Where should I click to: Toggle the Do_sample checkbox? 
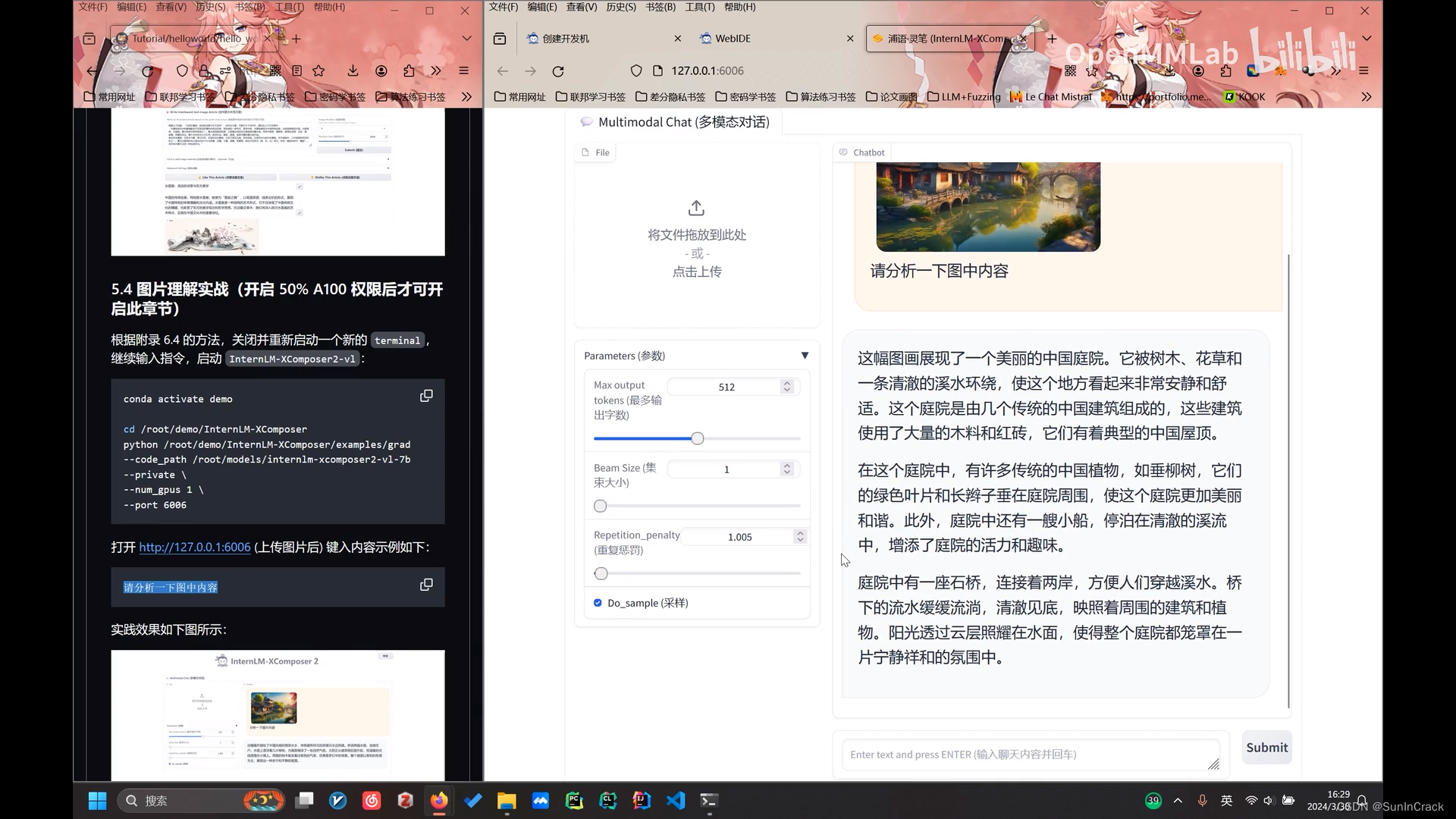(598, 603)
